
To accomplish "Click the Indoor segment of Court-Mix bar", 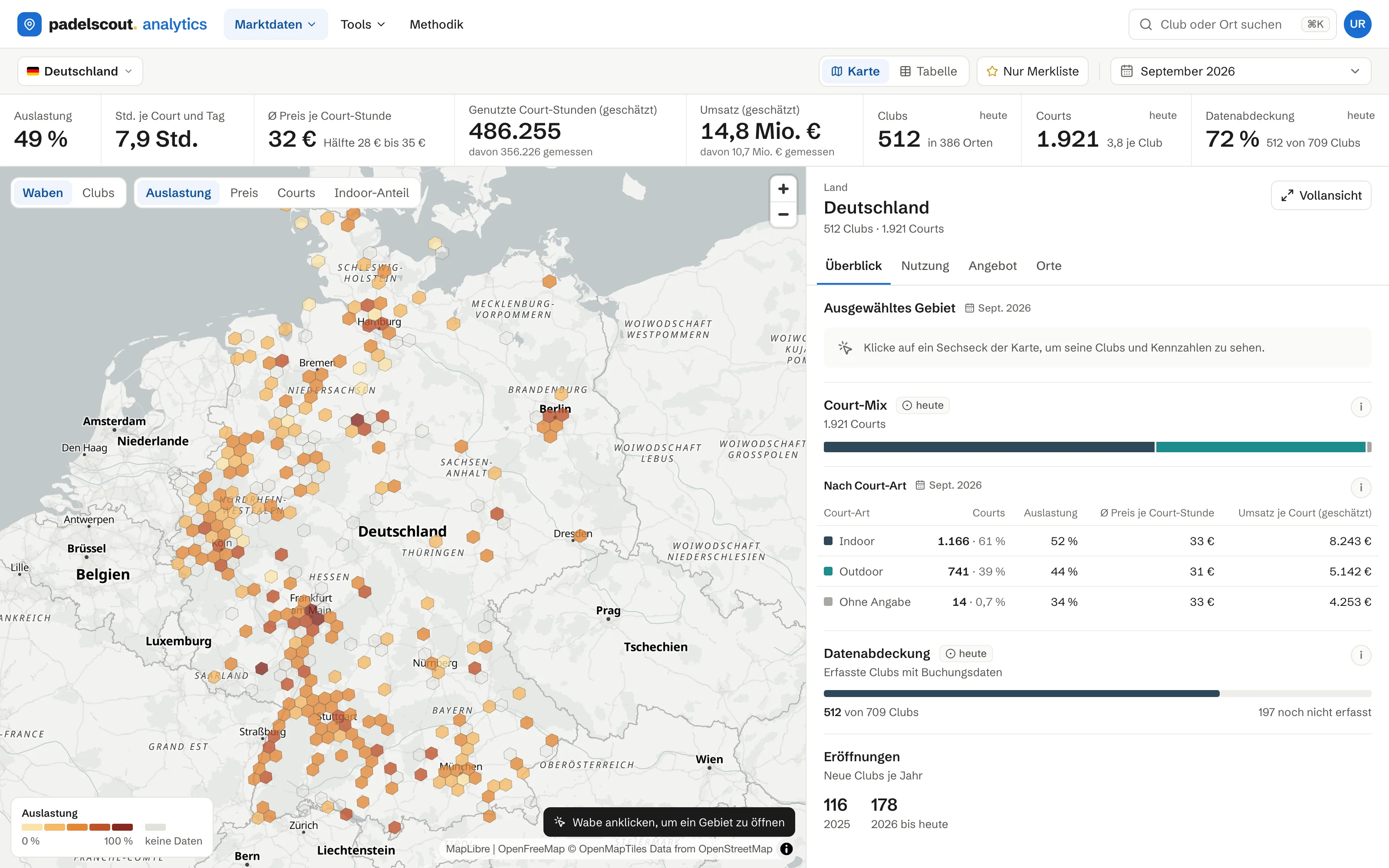I will click(x=989, y=447).
